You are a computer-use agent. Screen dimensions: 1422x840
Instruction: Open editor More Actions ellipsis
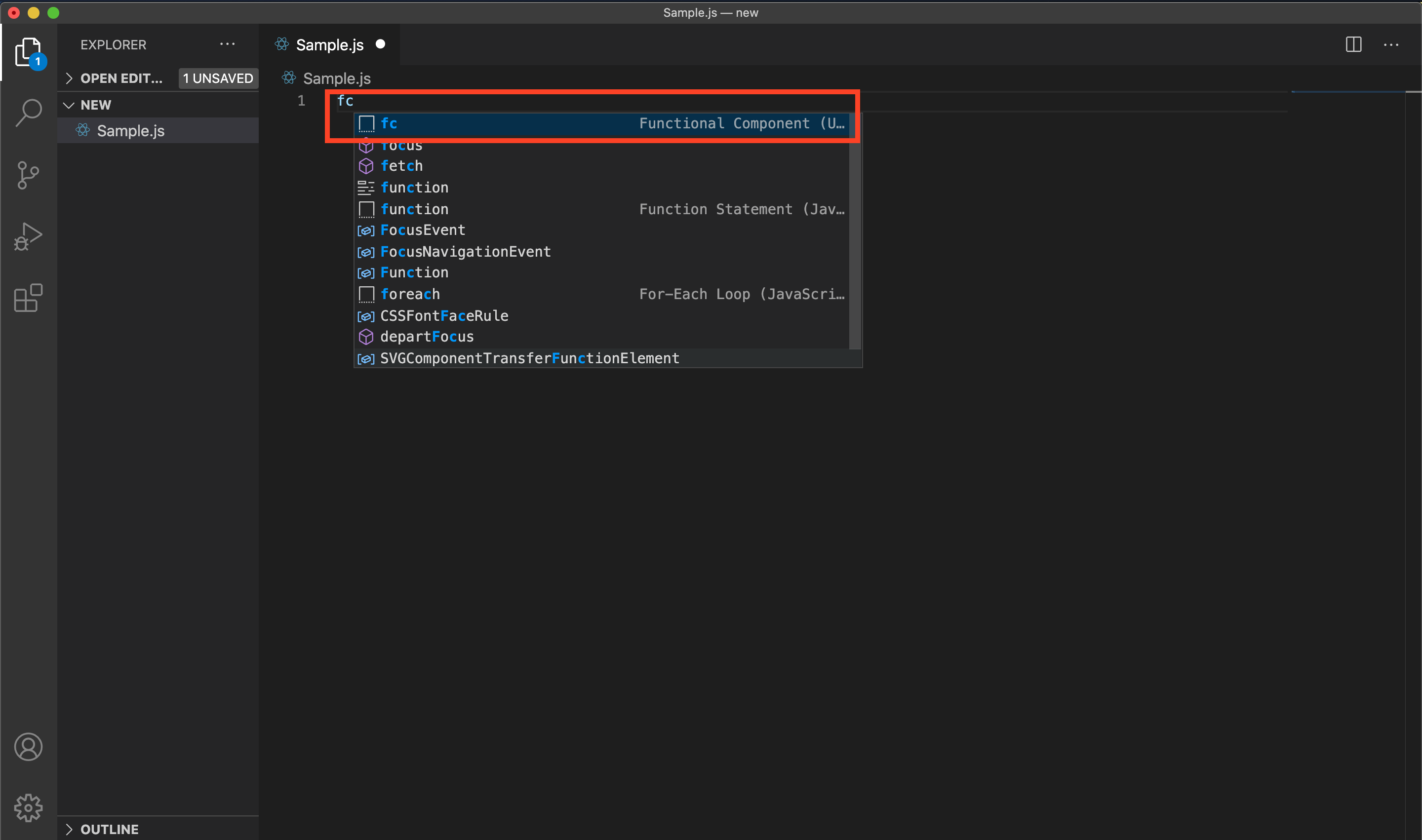[x=1391, y=45]
